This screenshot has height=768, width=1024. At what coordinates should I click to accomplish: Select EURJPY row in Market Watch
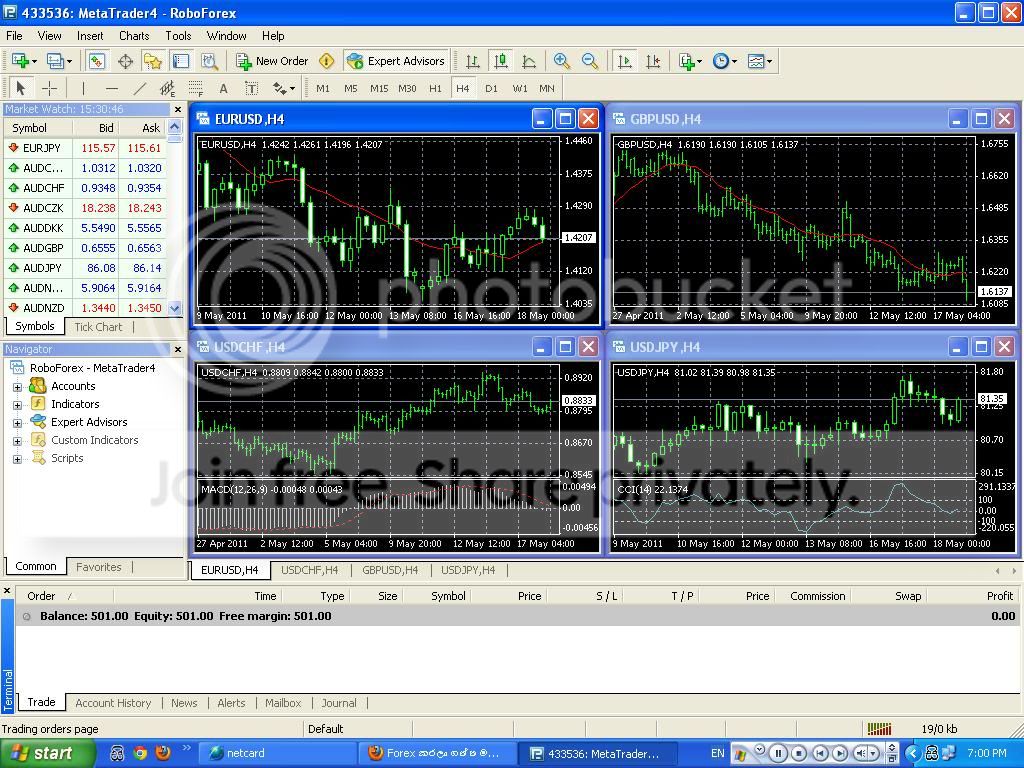point(86,148)
